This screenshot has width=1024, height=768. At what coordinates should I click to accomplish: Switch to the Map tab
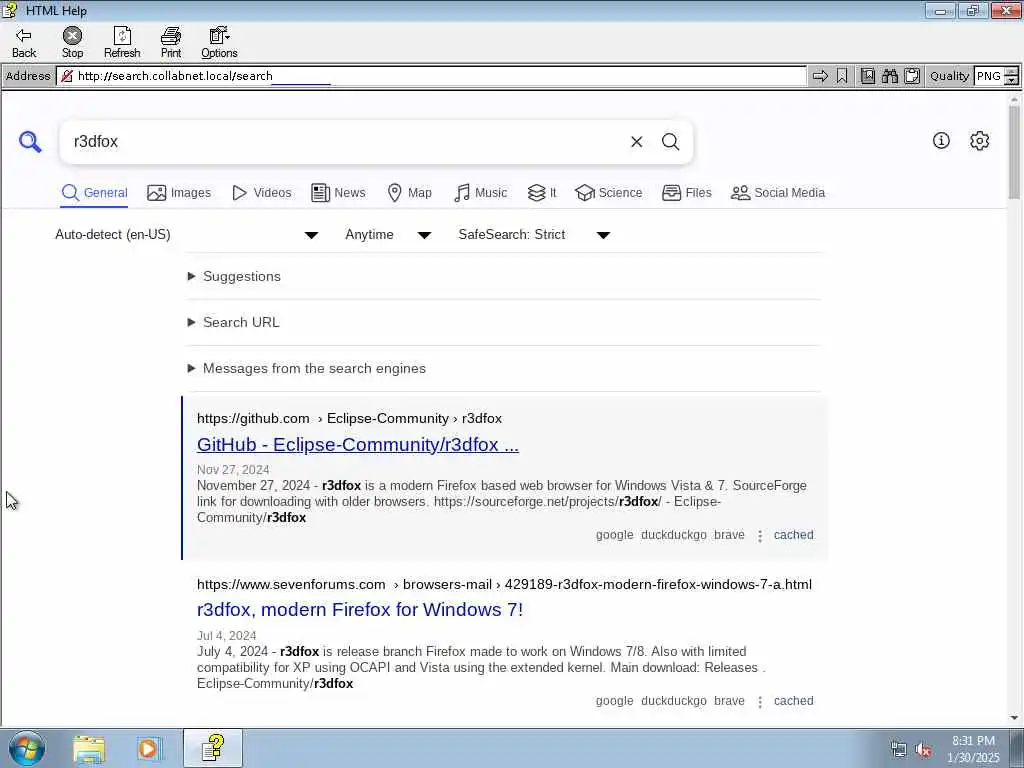click(x=409, y=193)
